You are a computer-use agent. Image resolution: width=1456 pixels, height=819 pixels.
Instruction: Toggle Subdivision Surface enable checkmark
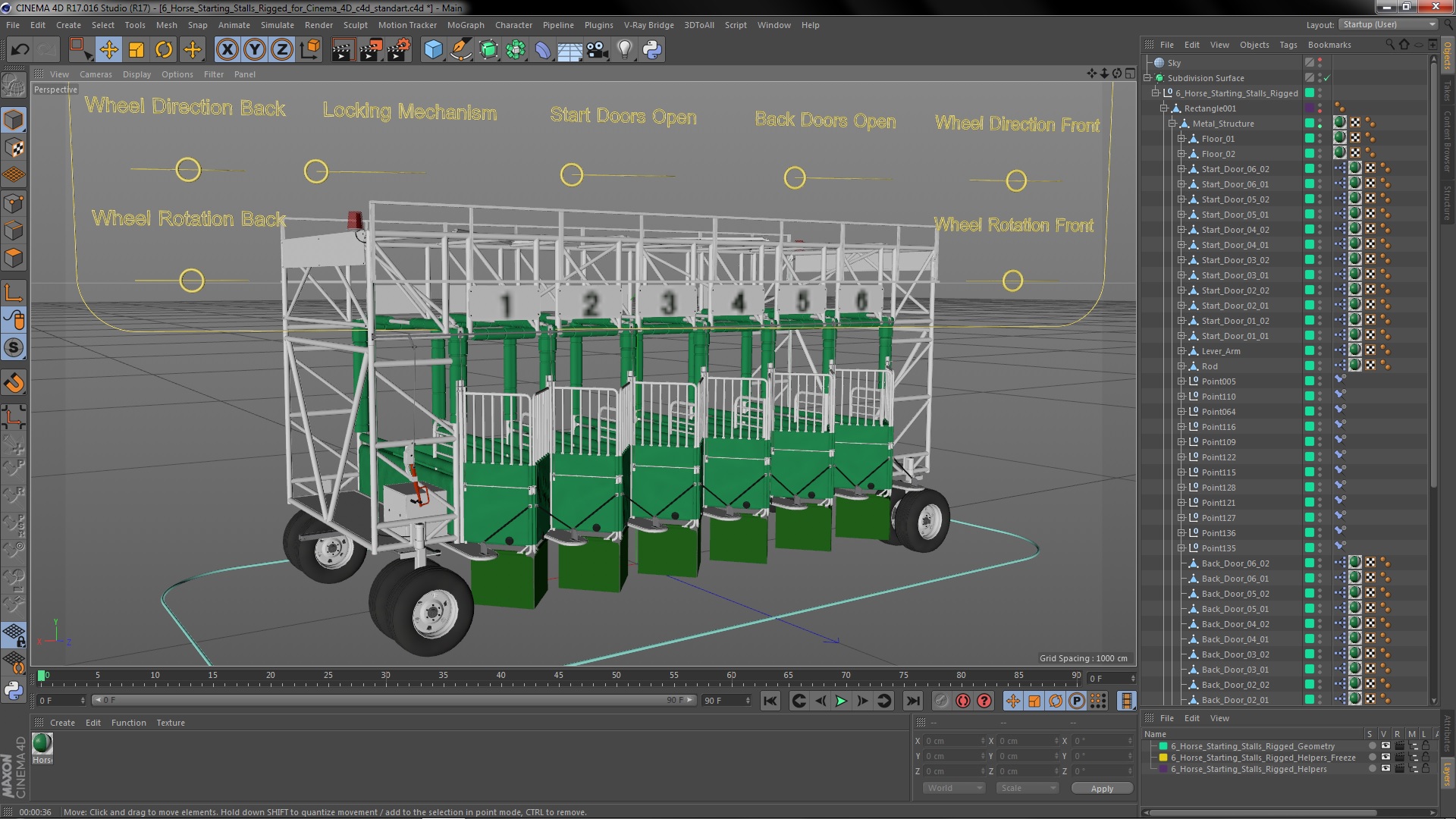point(1327,78)
